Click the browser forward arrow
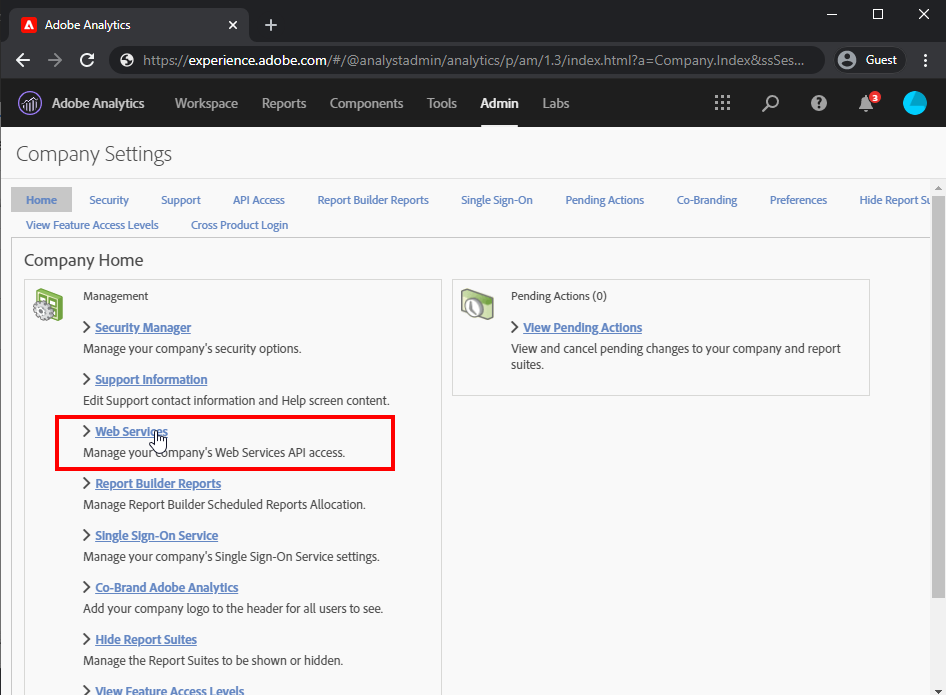The height and width of the screenshot is (695, 946). click(55, 60)
